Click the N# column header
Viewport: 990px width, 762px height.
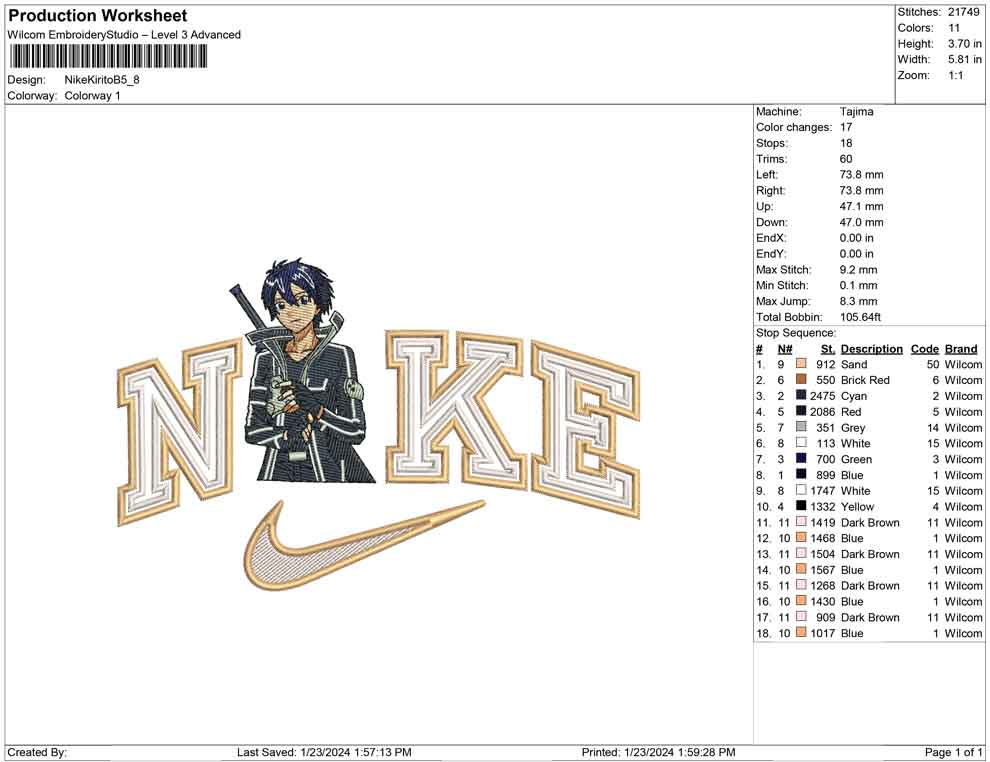pyautogui.click(x=785, y=348)
